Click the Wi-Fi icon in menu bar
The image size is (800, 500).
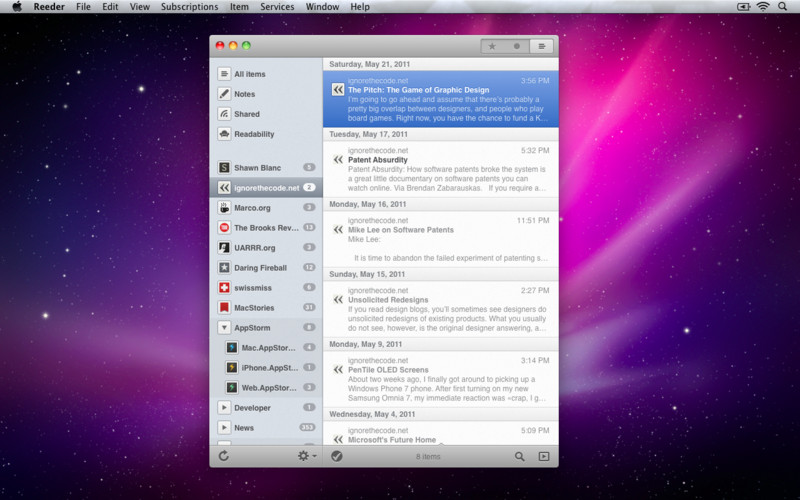pos(763,7)
